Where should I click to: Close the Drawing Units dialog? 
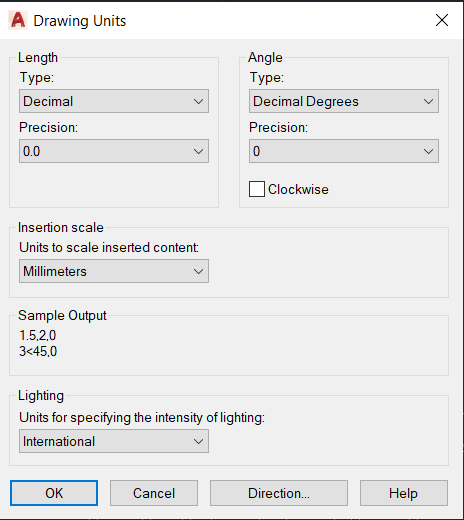click(x=442, y=20)
